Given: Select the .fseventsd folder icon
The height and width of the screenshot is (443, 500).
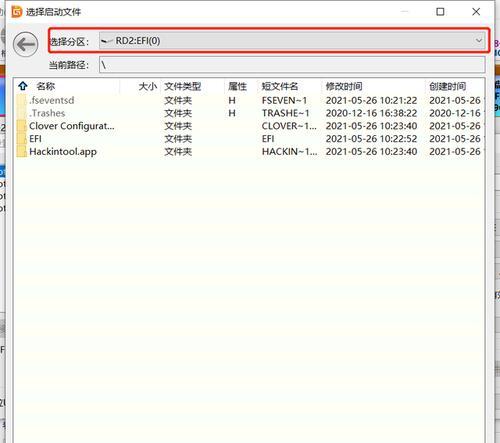Looking at the screenshot, I should 22,100.
